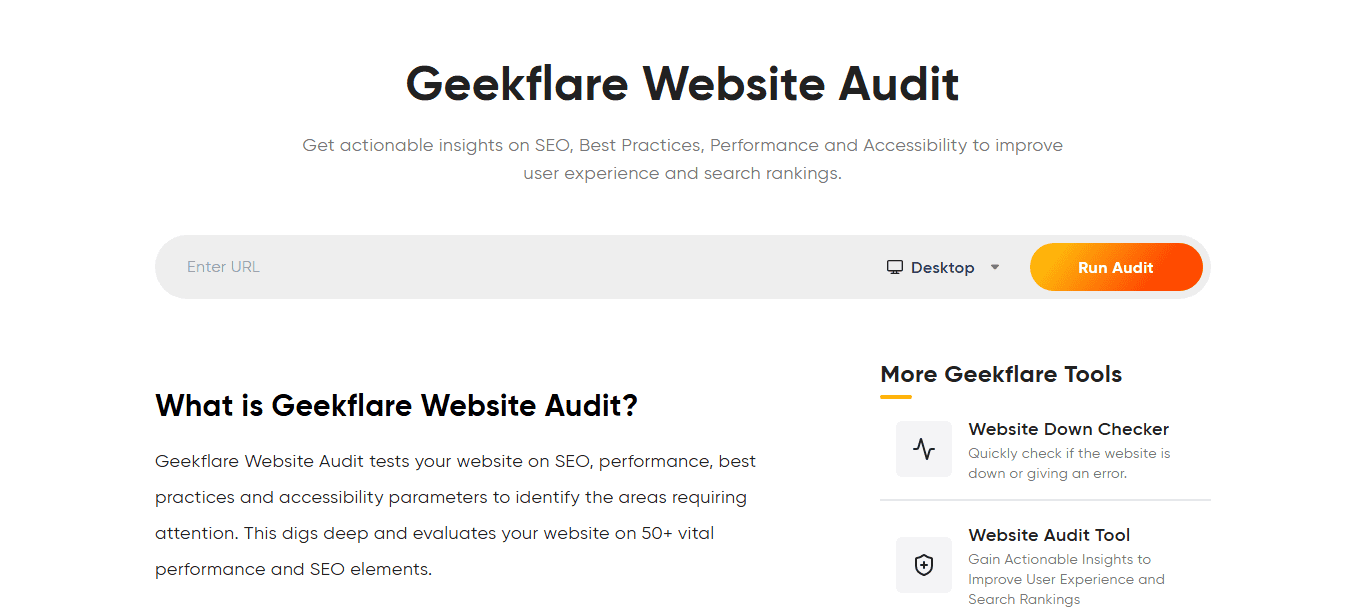This screenshot has width=1366, height=607.
Task: Click the word Desktop in the selector
Action: [942, 268]
